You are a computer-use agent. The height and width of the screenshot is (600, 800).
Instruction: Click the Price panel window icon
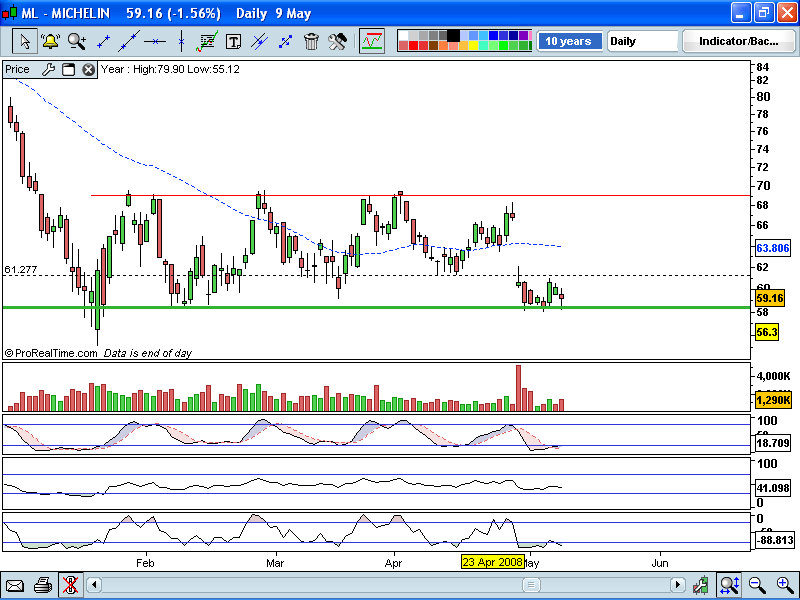(x=68, y=69)
